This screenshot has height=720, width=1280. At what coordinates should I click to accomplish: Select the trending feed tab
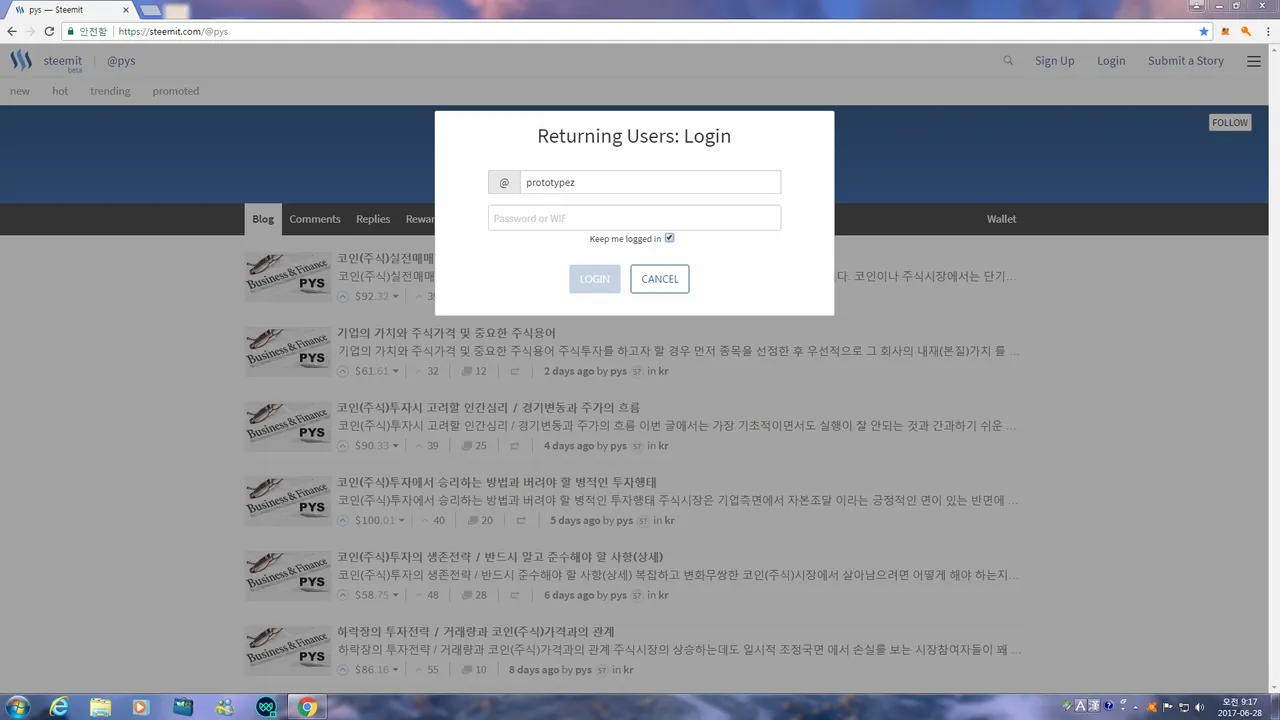[x=110, y=91]
